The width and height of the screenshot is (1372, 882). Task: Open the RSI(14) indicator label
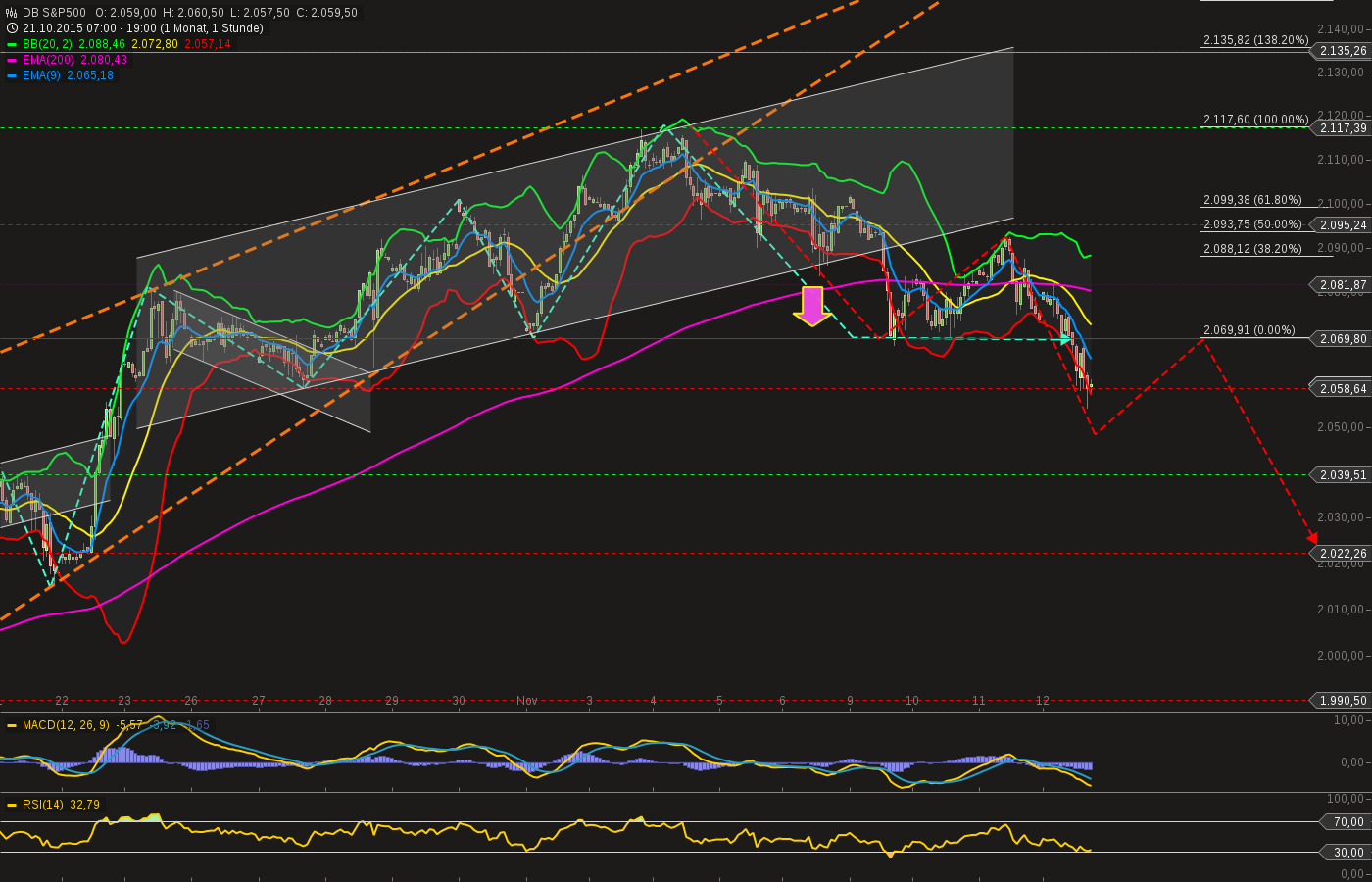coord(43,805)
